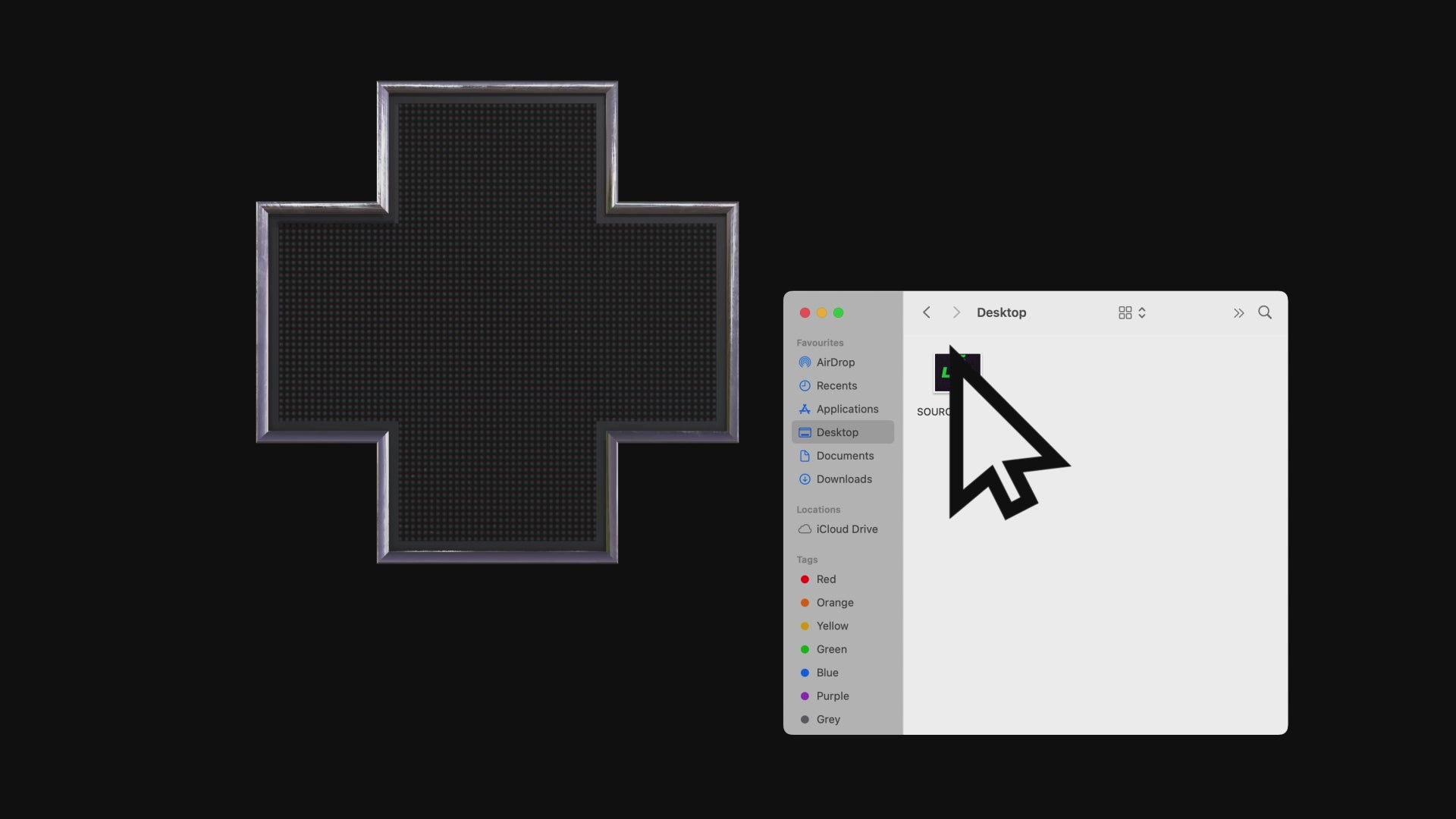Go forward with the right chevron
Screen dimensions: 1456x819
(x=956, y=312)
